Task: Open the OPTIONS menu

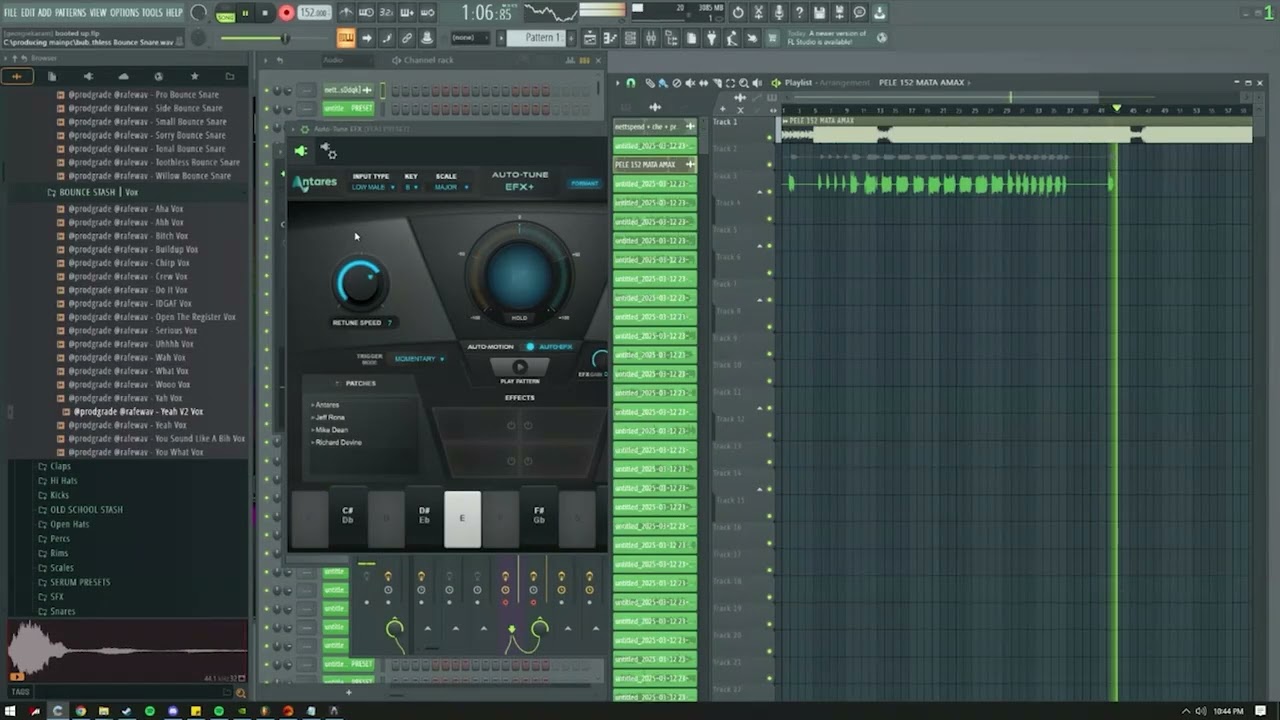Action: coord(124,12)
